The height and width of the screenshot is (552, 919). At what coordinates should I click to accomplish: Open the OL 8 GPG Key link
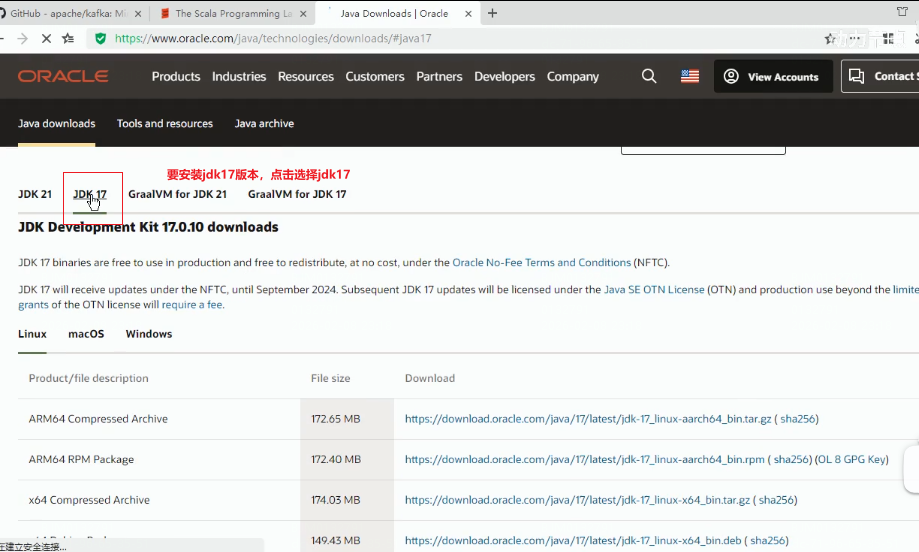(x=851, y=459)
